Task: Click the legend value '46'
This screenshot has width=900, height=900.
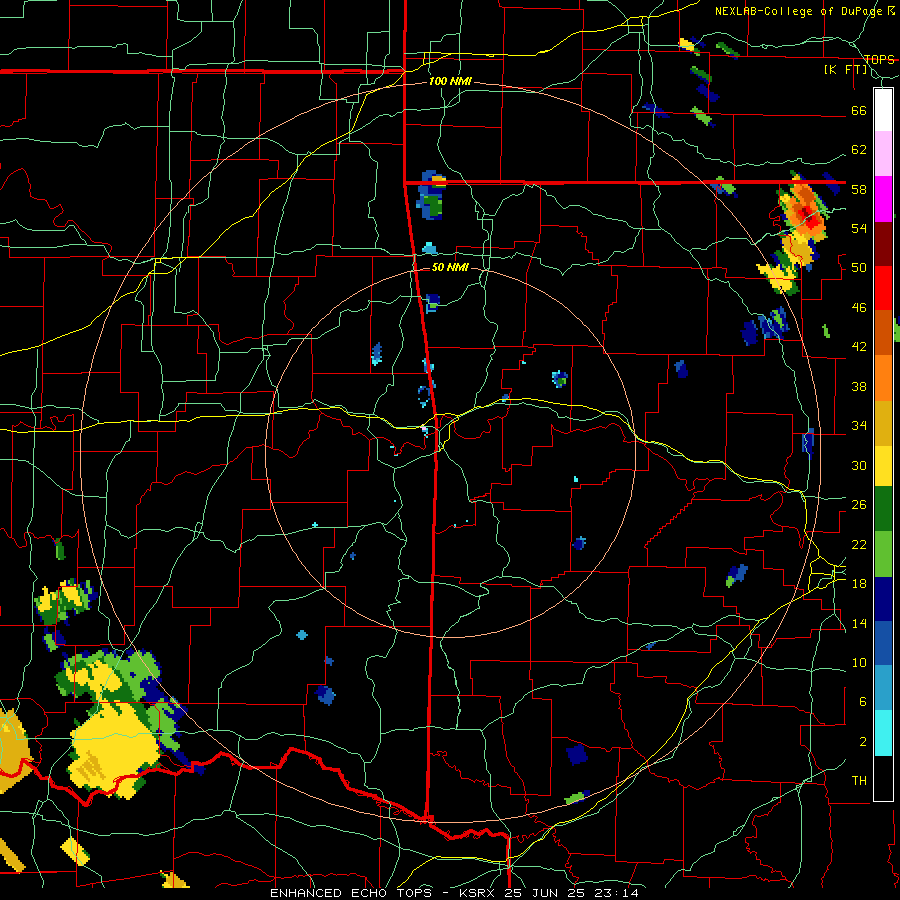Action: (859, 308)
